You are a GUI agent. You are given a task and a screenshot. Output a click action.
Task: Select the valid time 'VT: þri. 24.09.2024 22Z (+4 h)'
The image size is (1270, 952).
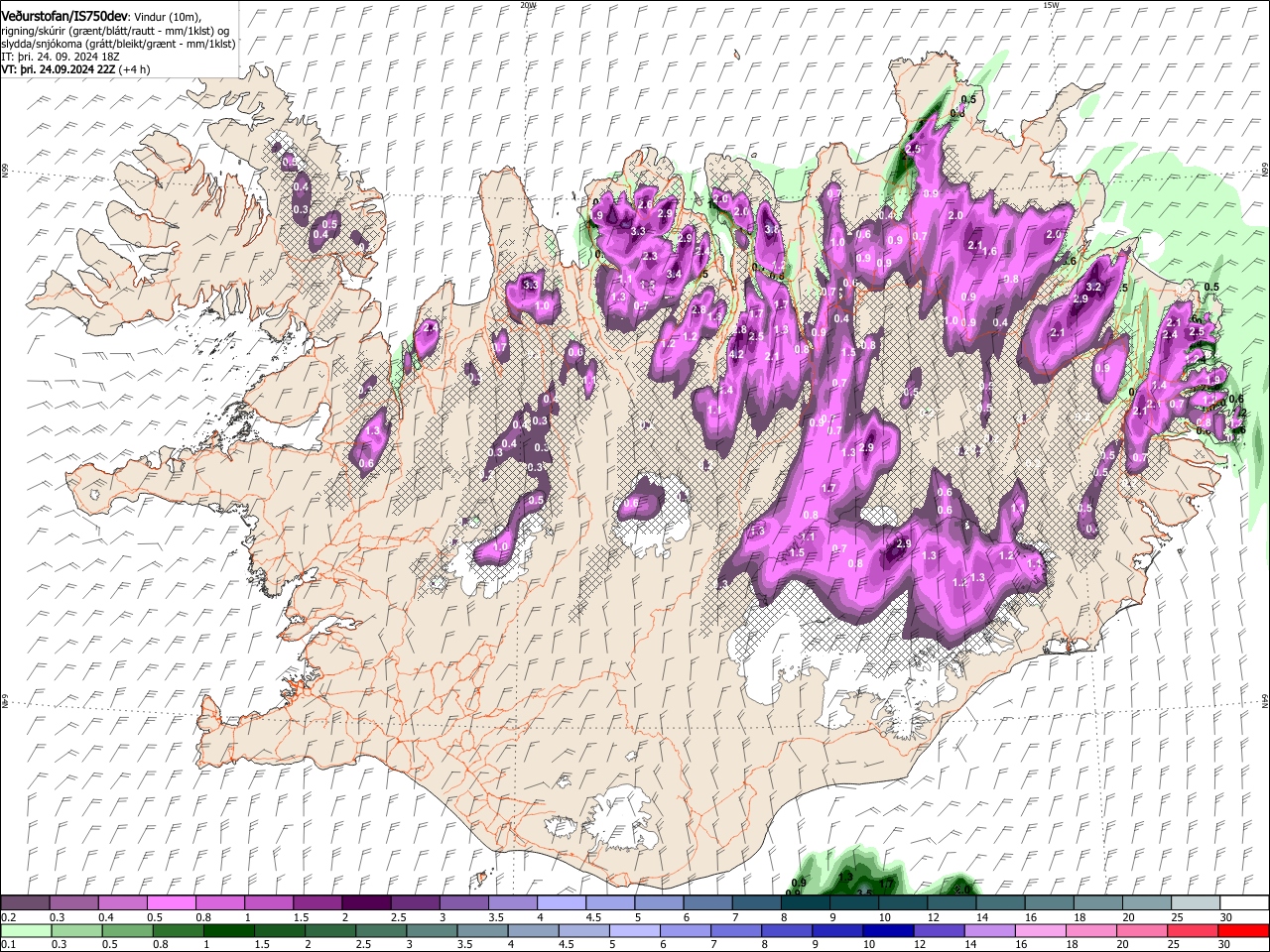tap(76, 69)
